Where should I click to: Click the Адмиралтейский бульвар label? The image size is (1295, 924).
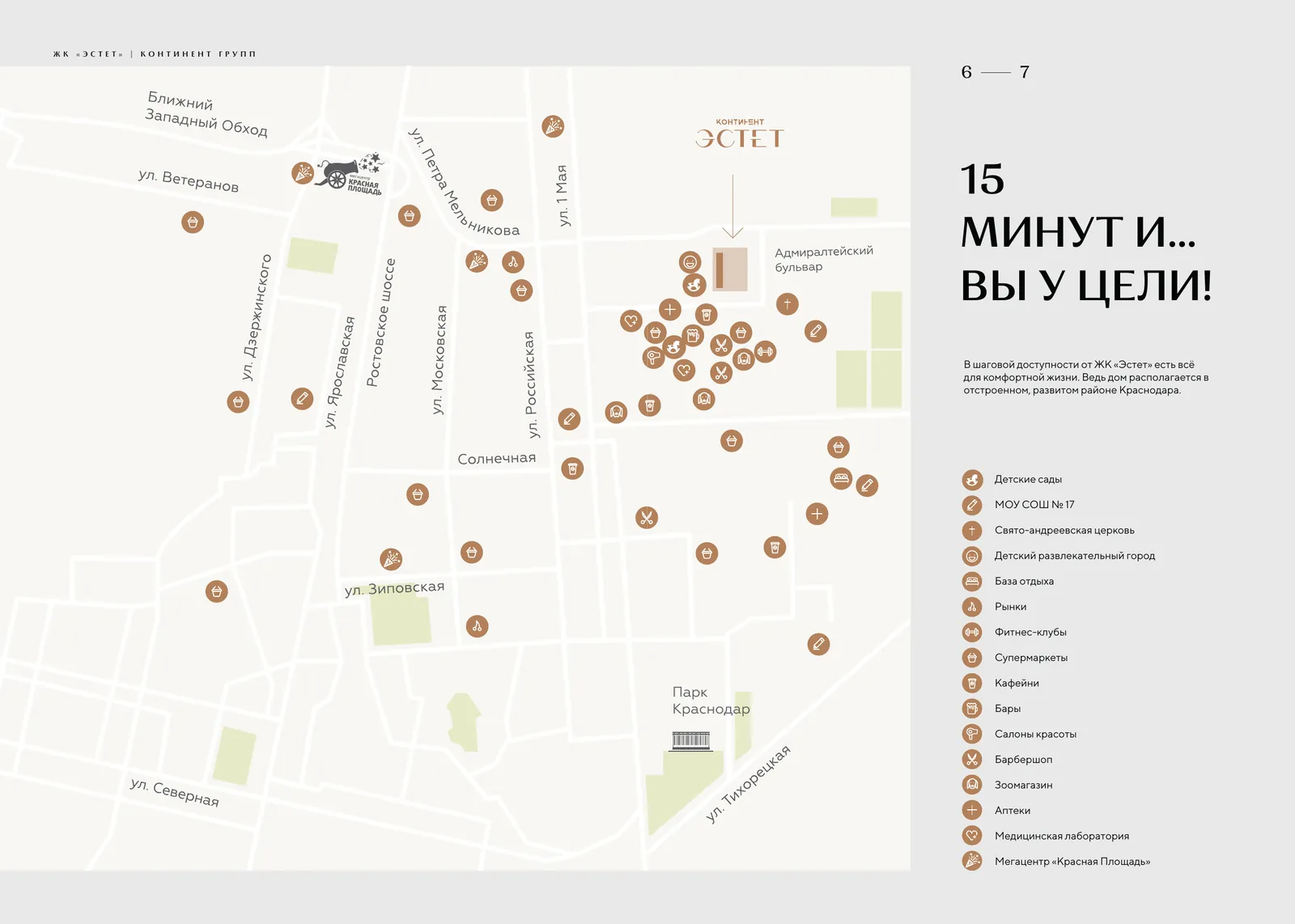tap(824, 259)
